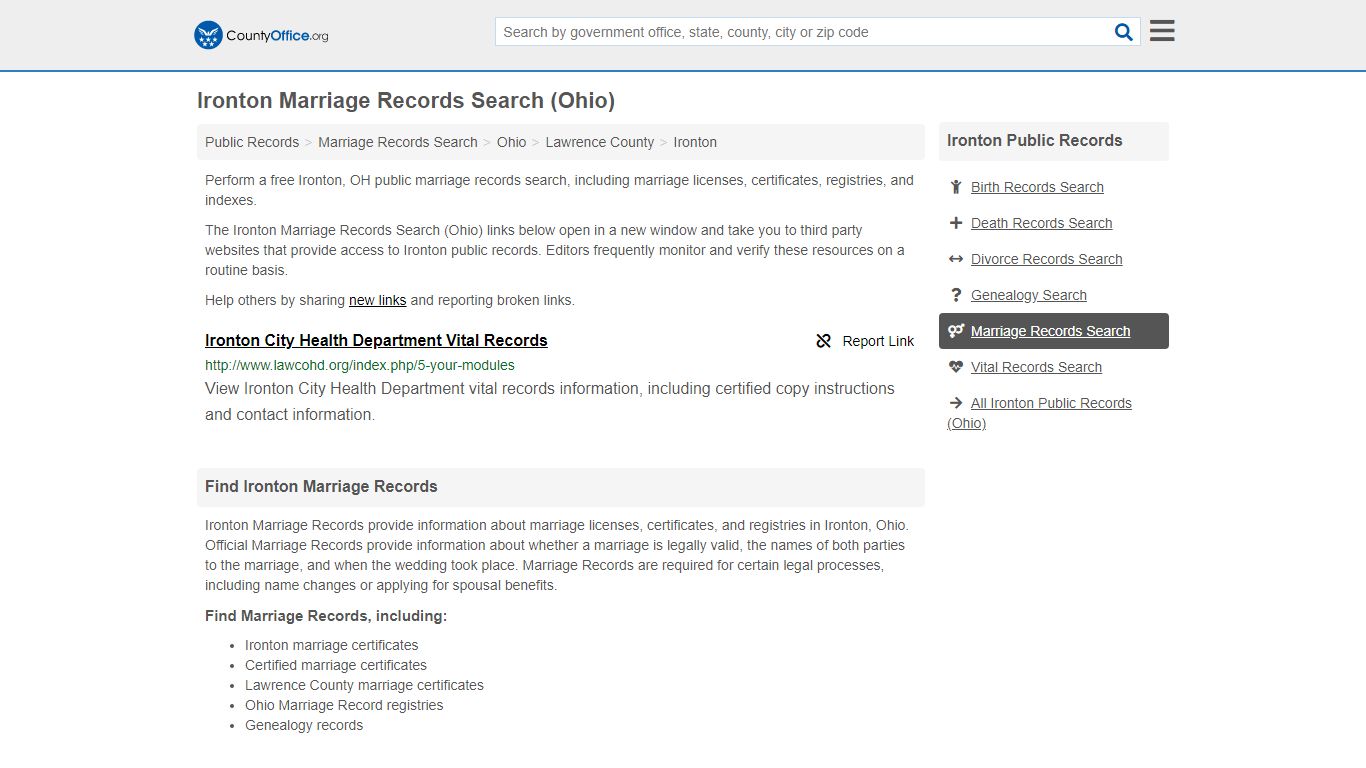Viewport: 1366px width, 768px height.
Task: Click 'Ohio Marriage Record registries' list item
Action: [344, 705]
